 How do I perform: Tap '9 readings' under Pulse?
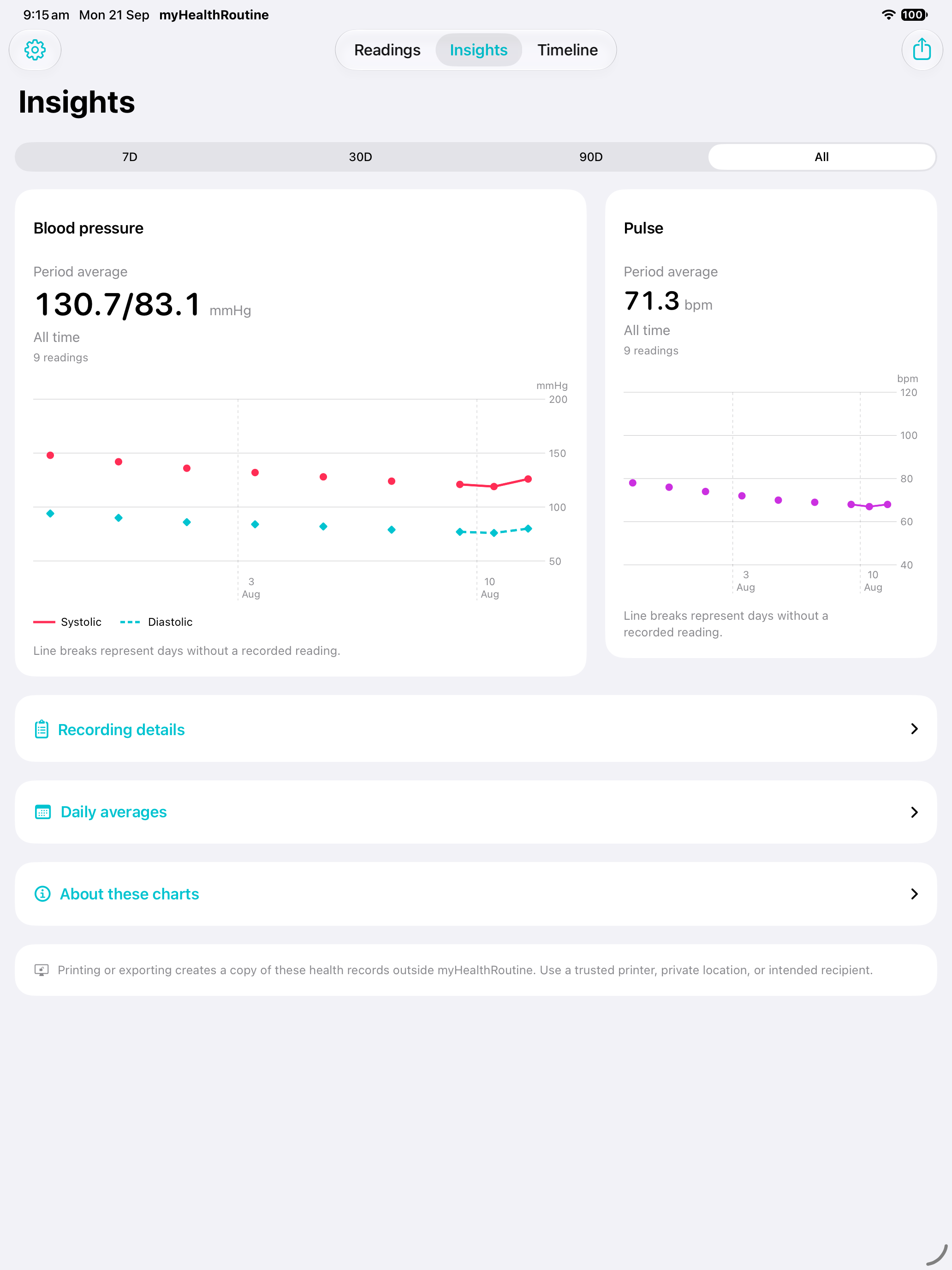(651, 350)
